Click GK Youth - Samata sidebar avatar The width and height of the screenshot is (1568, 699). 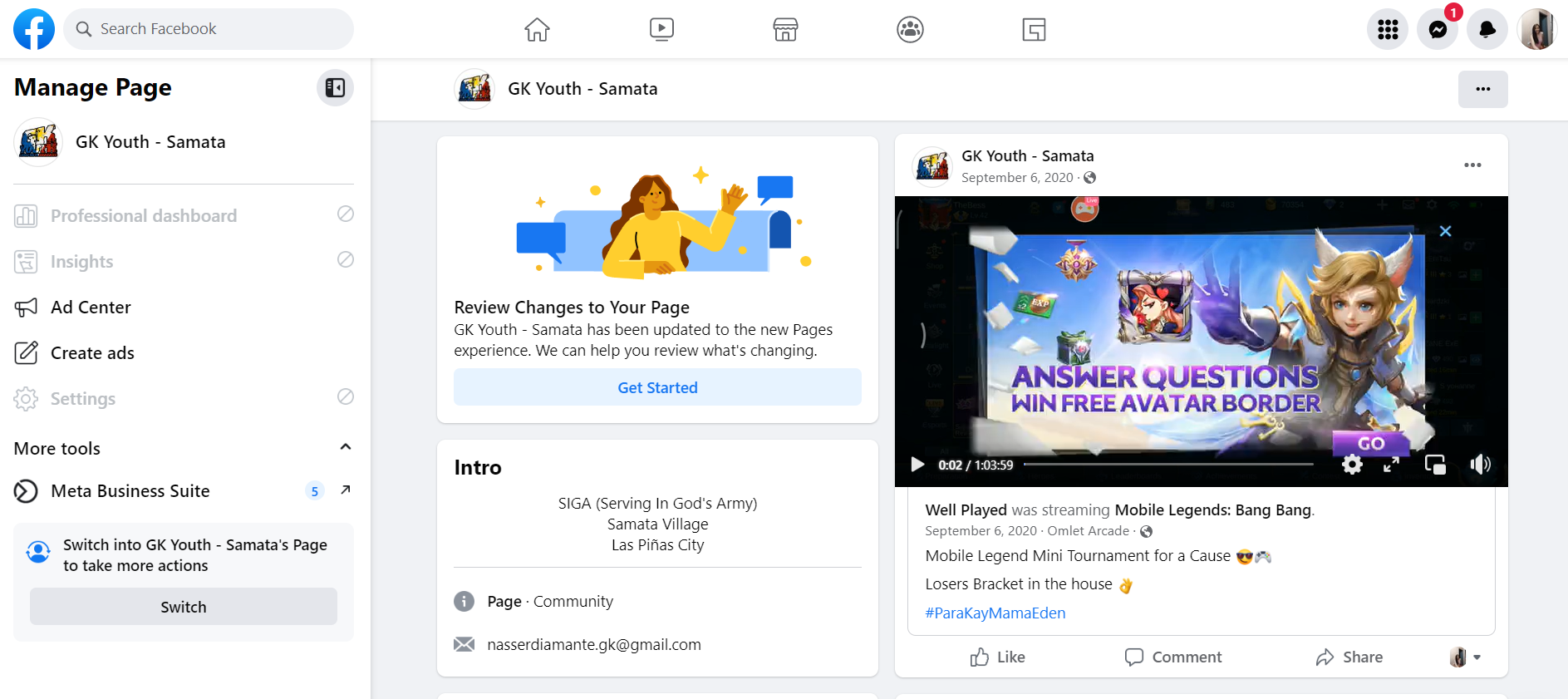[x=38, y=142]
